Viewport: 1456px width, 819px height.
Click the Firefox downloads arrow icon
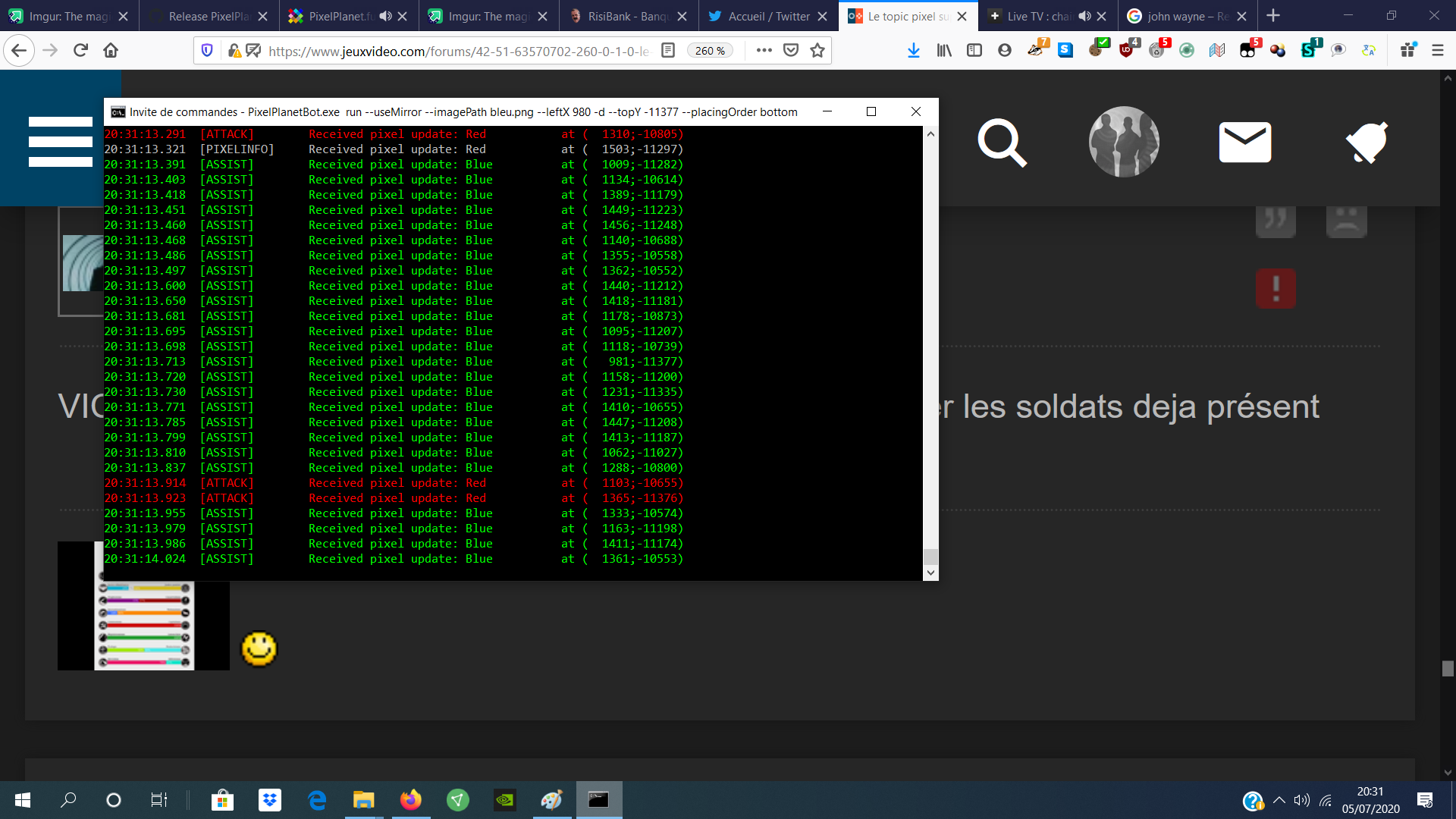914,50
